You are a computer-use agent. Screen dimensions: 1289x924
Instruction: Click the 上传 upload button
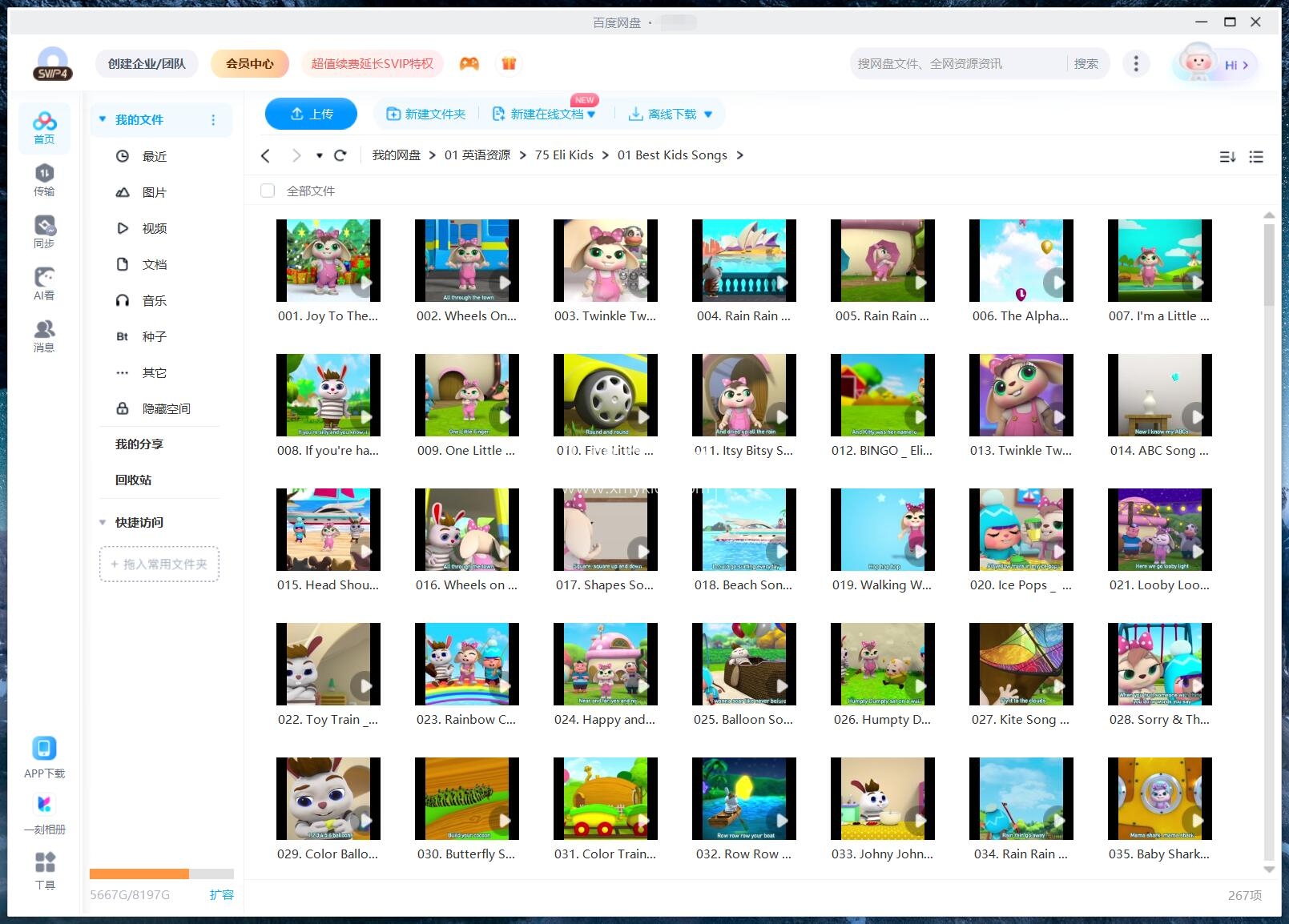pyautogui.click(x=311, y=113)
